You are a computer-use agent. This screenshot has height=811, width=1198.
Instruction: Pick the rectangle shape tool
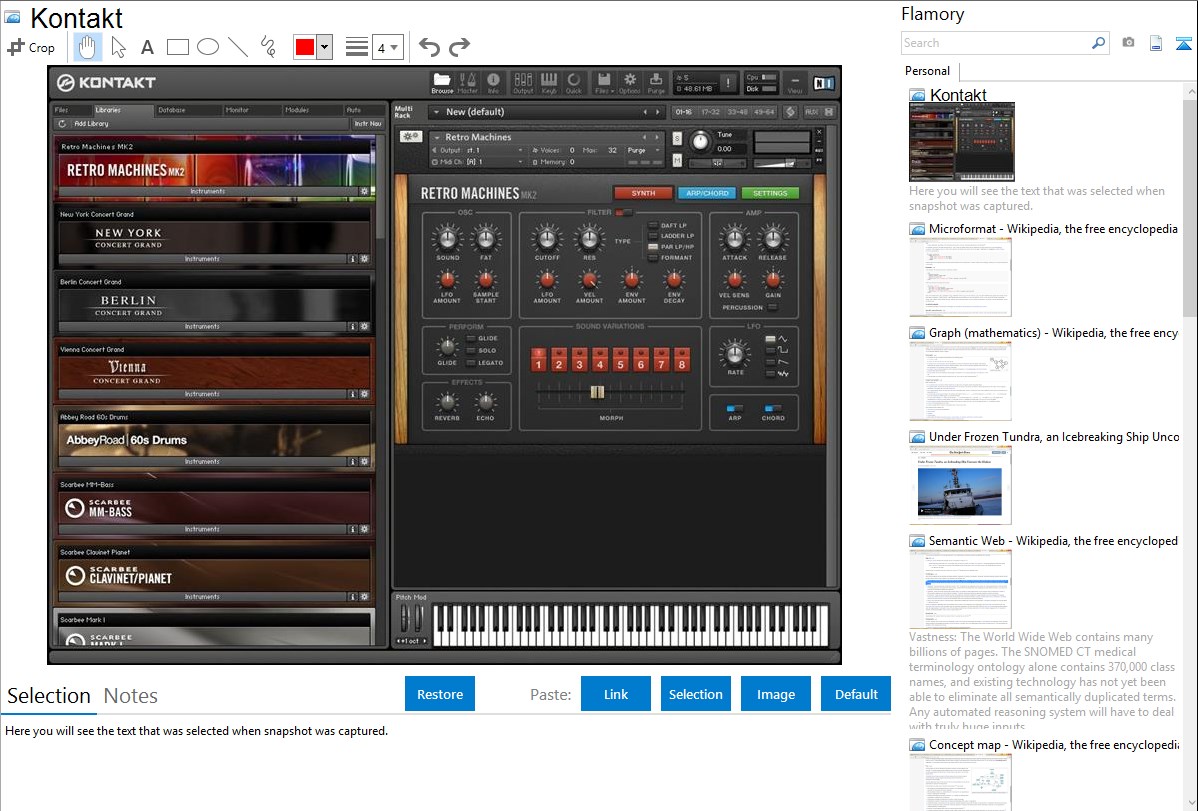tap(177, 47)
